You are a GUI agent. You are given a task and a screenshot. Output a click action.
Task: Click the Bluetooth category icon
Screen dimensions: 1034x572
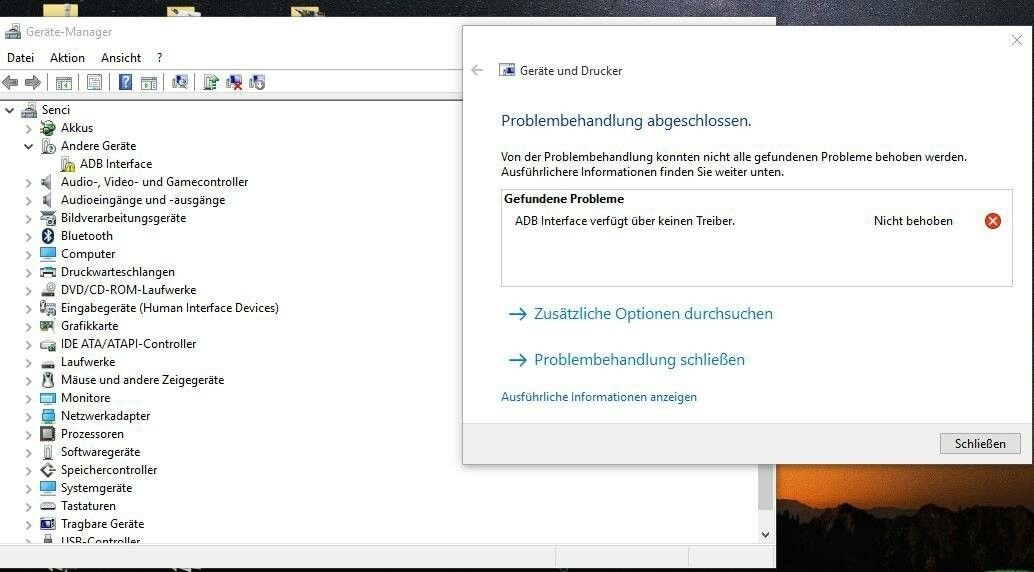48,236
